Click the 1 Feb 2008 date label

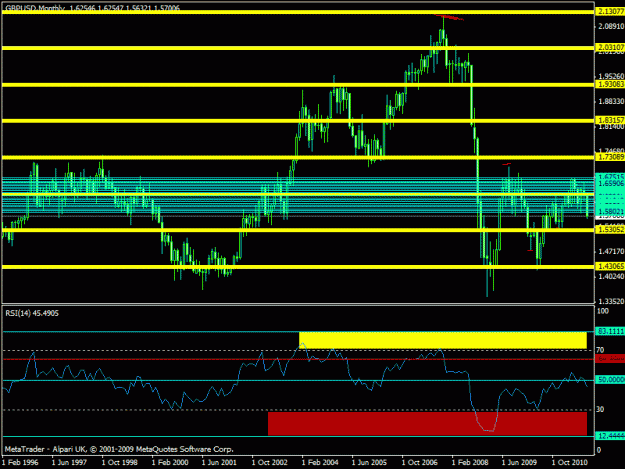[470, 462]
